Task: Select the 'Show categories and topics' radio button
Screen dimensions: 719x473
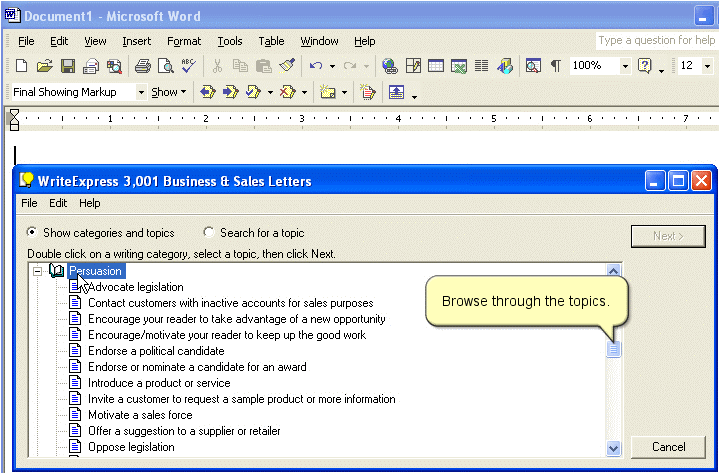Action: pyautogui.click(x=32, y=232)
